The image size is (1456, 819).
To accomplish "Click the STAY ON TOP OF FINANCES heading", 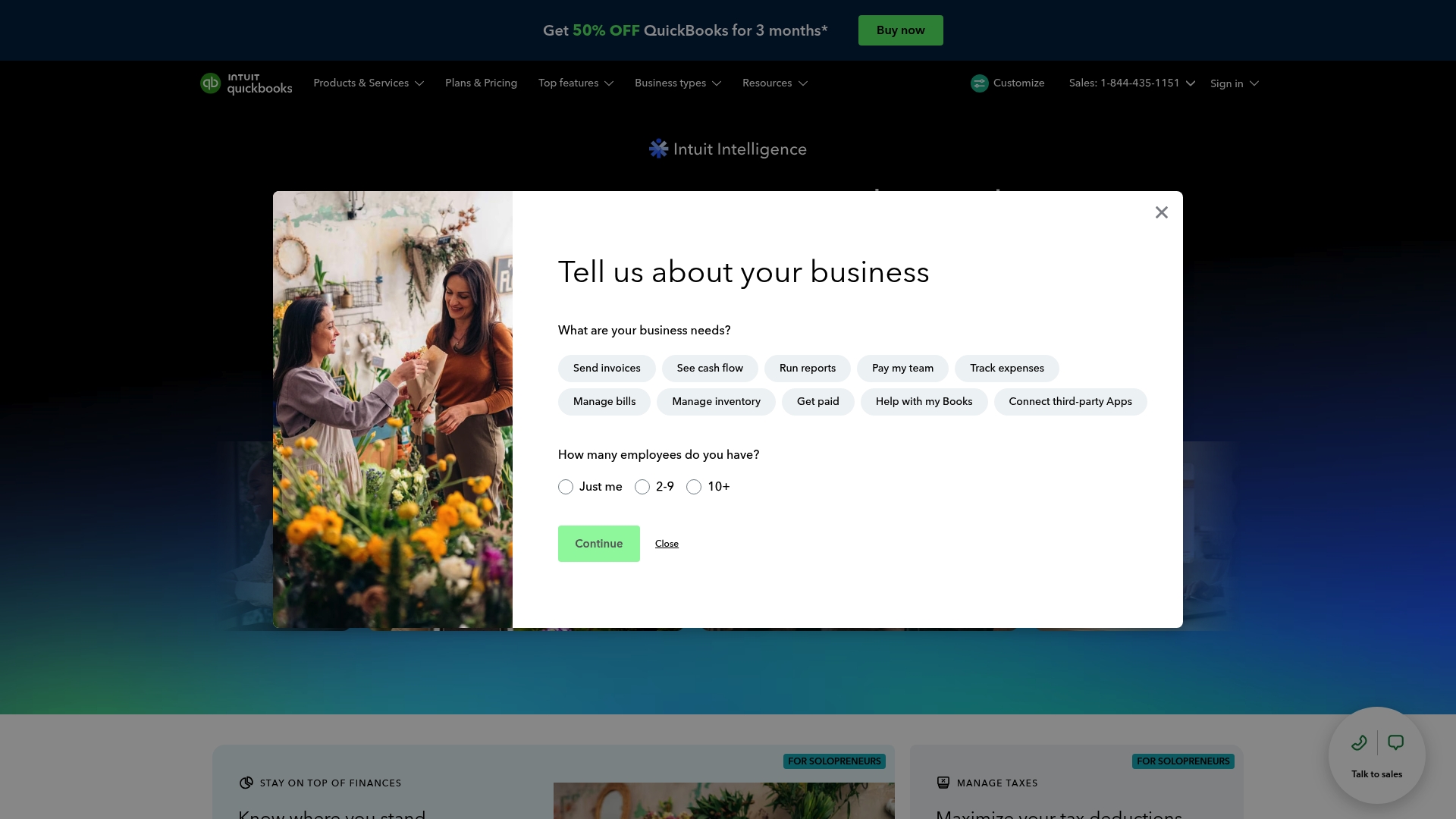I will 331,783.
